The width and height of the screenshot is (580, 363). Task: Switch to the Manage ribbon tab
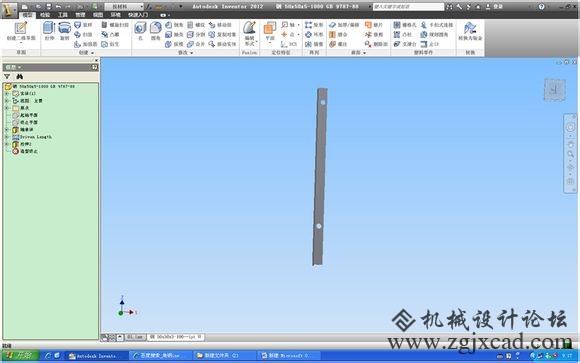pos(80,15)
